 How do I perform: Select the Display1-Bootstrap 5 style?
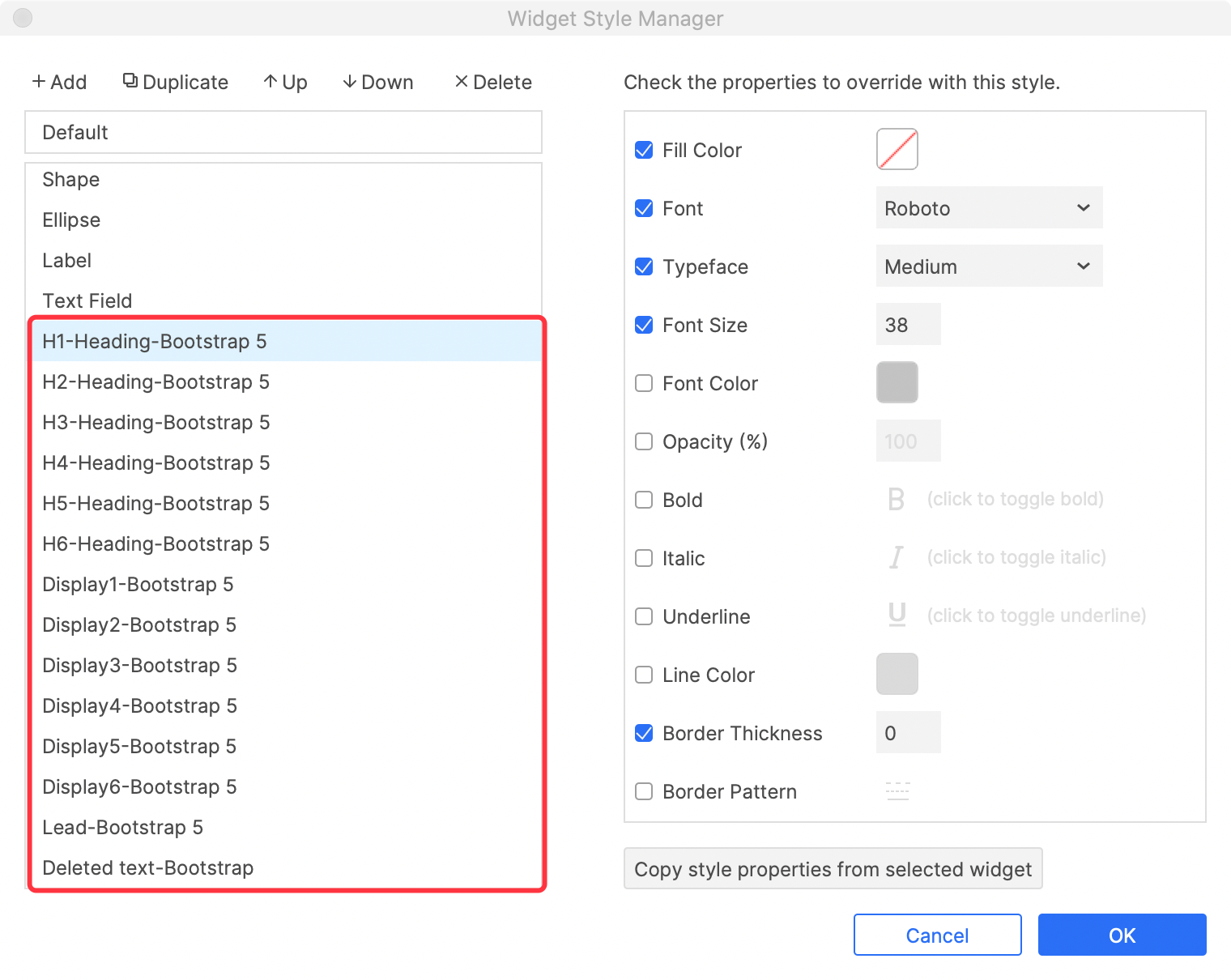(138, 584)
